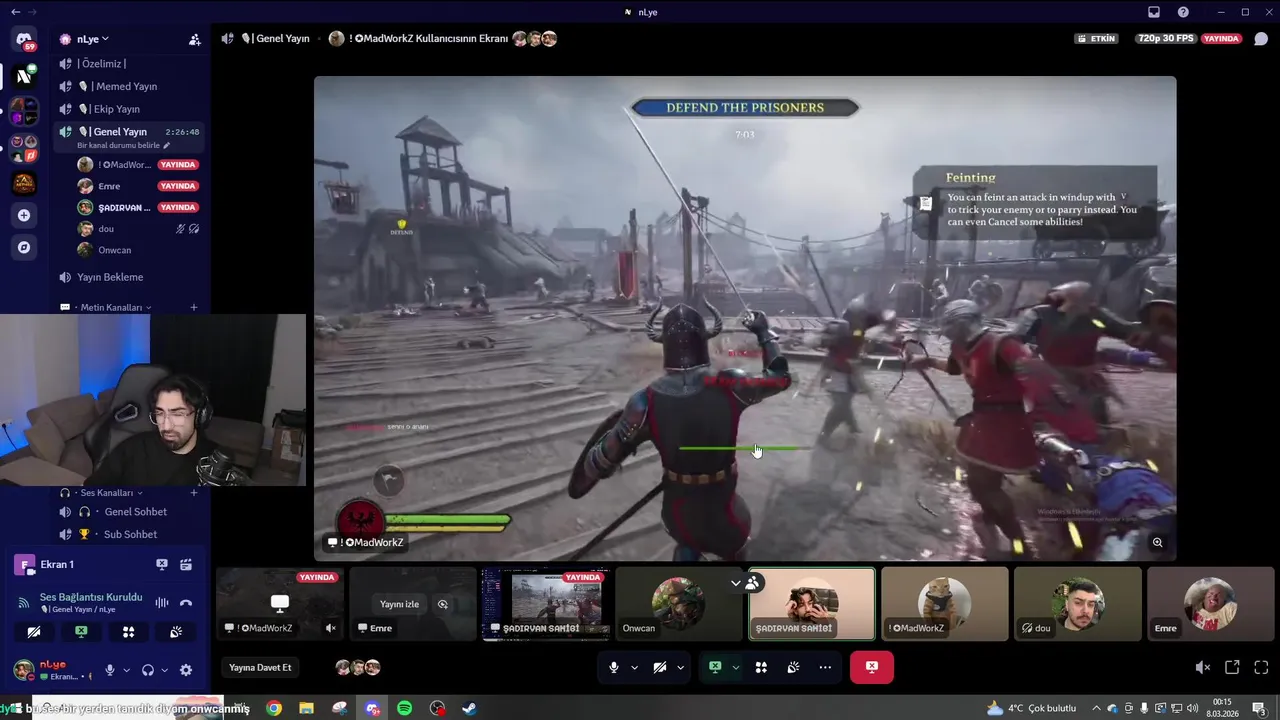Open thread chat bubble icon top right
This screenshot has height=720, width=1280.
(x=1261, y=39)
